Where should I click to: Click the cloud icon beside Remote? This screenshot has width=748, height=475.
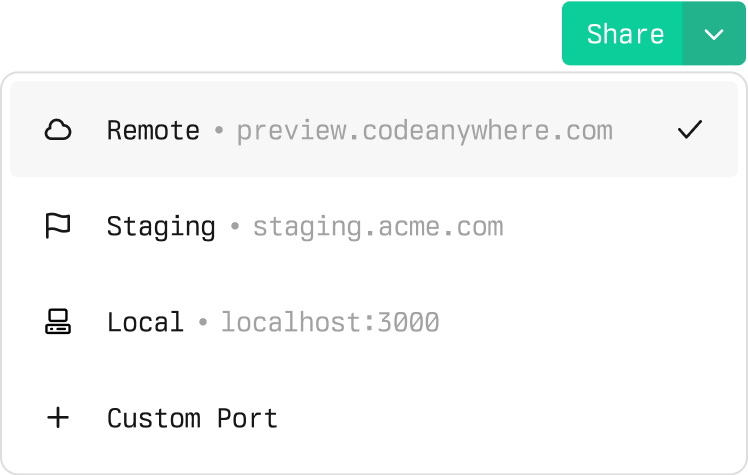pyautogui.click(x=59, y=131)
